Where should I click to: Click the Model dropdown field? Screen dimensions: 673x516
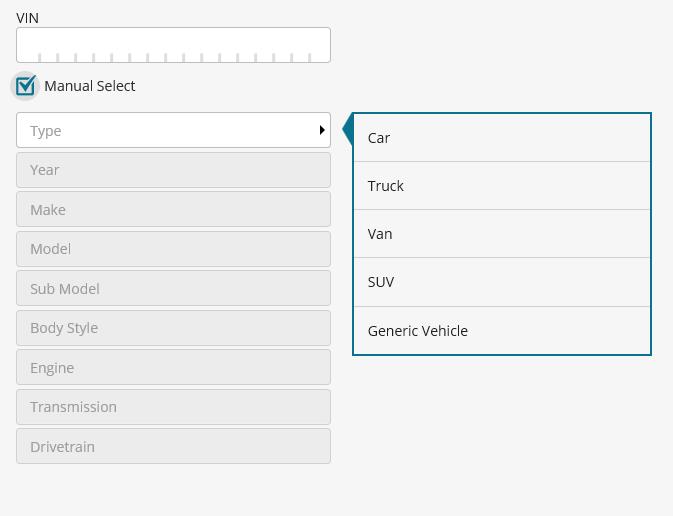pyautogui.click(x=173, y=249)
